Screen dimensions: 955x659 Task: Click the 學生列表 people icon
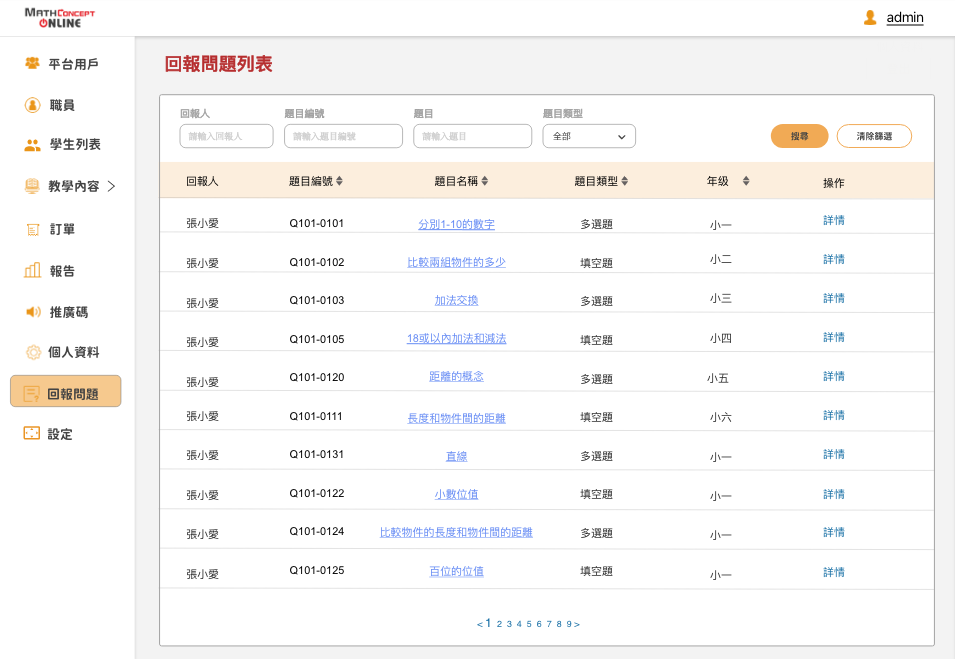tap(32, 145)
